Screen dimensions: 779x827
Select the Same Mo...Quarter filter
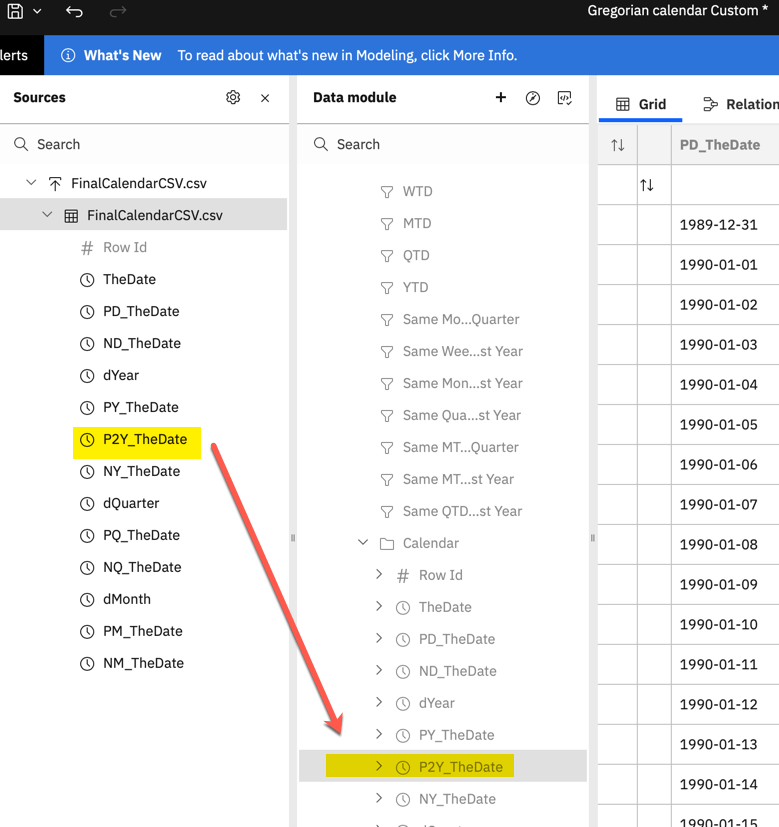point(460,320)
